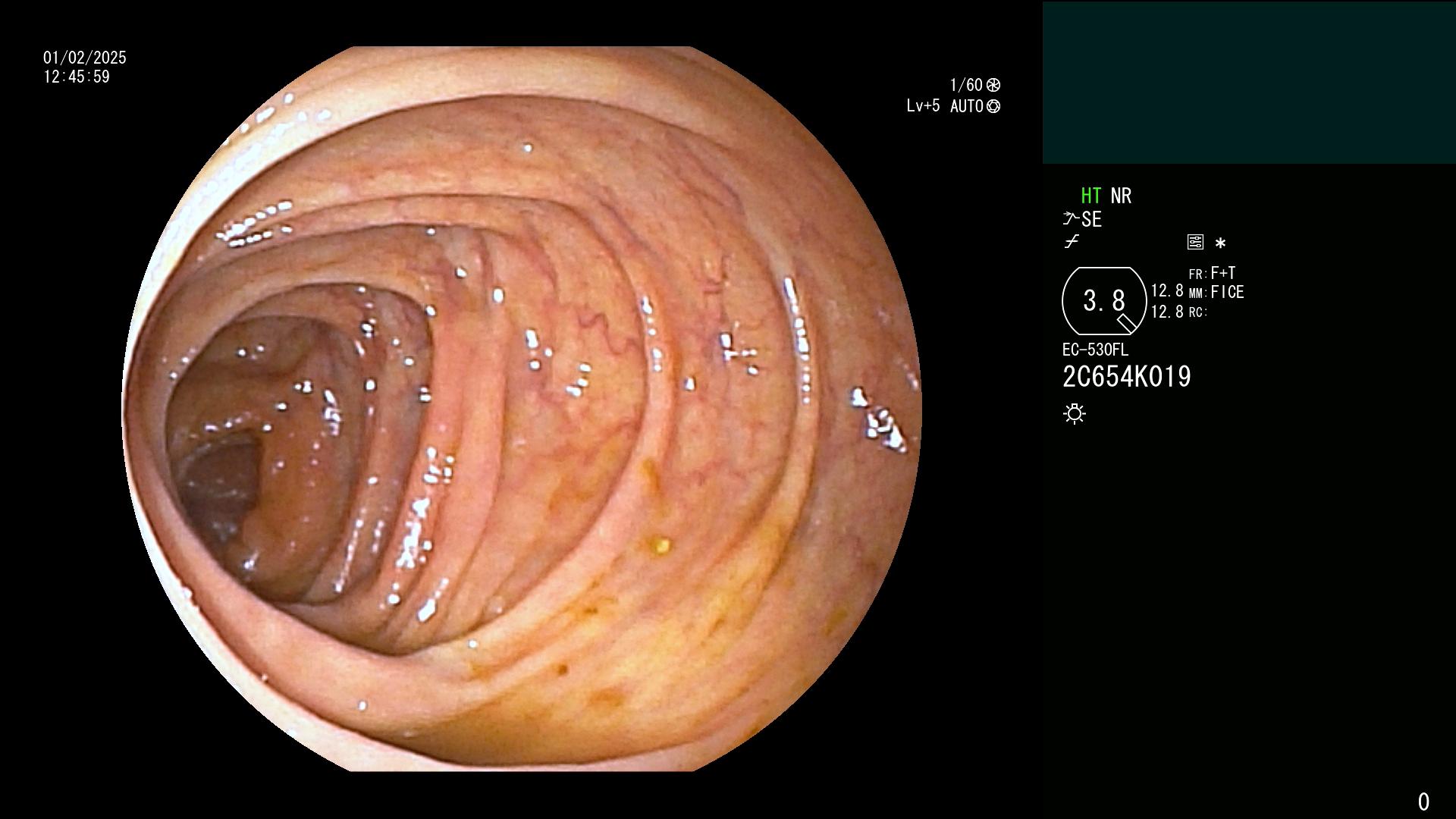
Task: Click the RC: label
Action: point(1197,312)
